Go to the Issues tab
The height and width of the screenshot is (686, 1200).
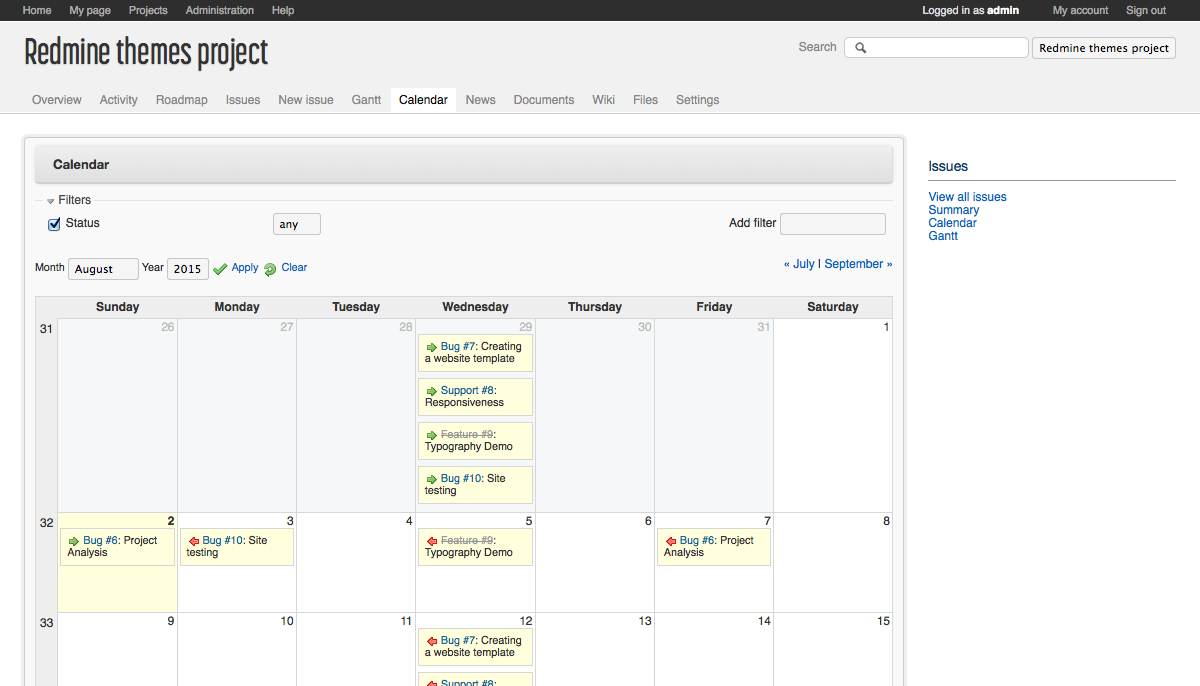coord(243,100)
